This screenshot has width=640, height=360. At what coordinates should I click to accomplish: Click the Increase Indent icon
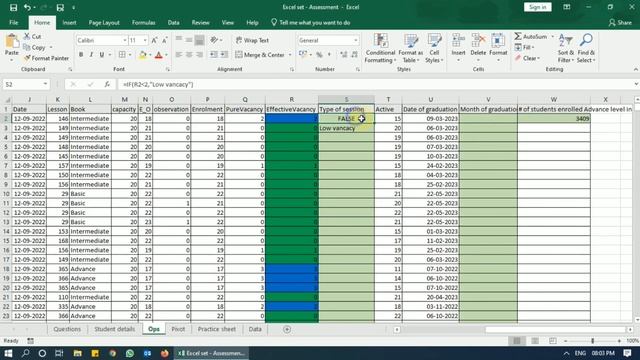pyautogui.click(x=224, y=55)
